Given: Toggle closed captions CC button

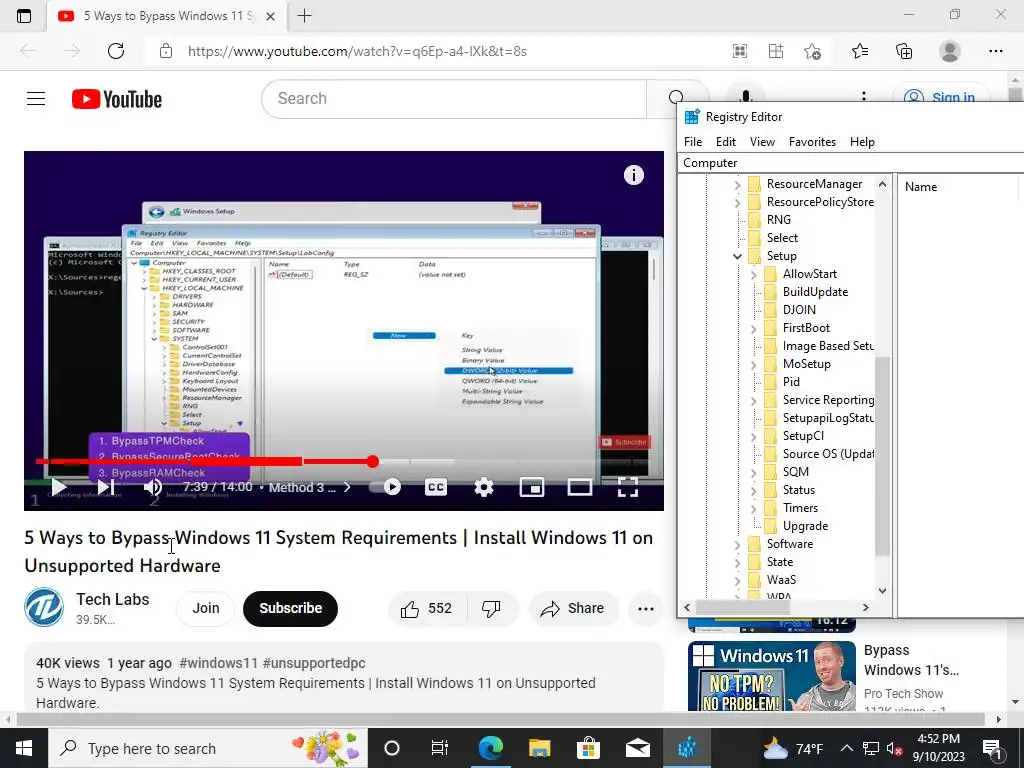Looking at the screenshot, I should [x=436, y=487].
